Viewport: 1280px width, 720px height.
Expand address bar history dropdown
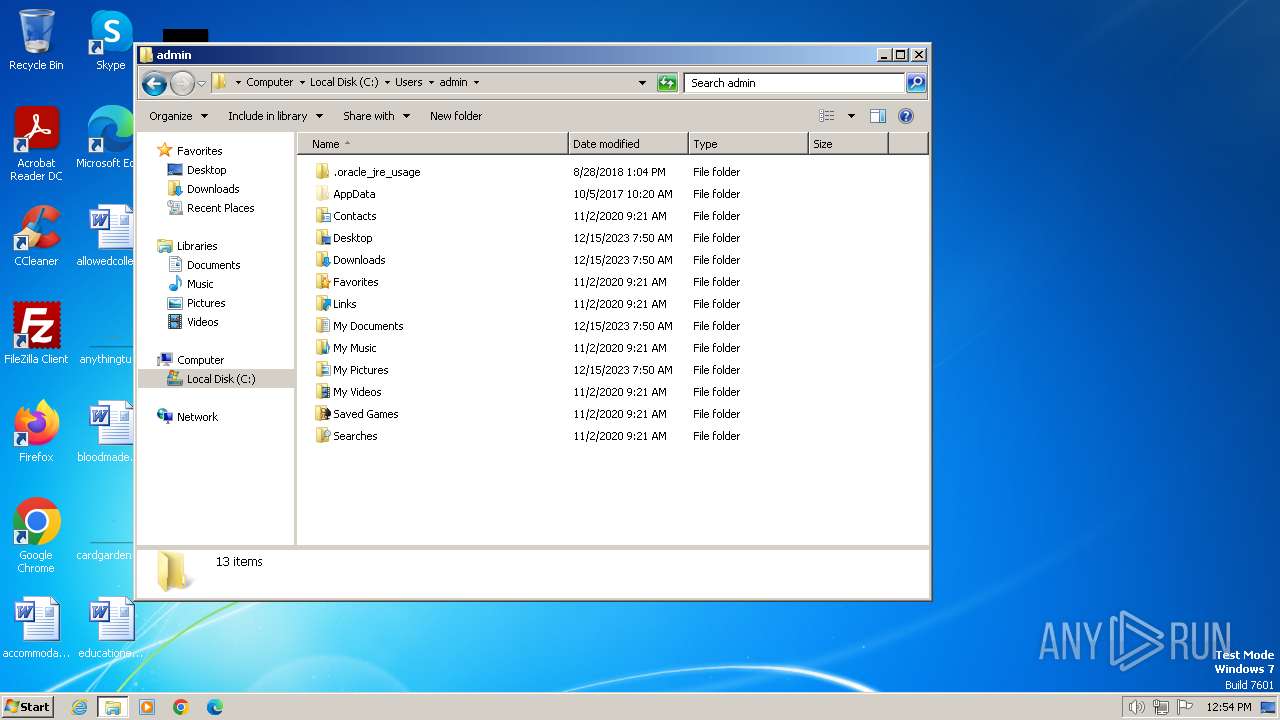coord(642,83)
